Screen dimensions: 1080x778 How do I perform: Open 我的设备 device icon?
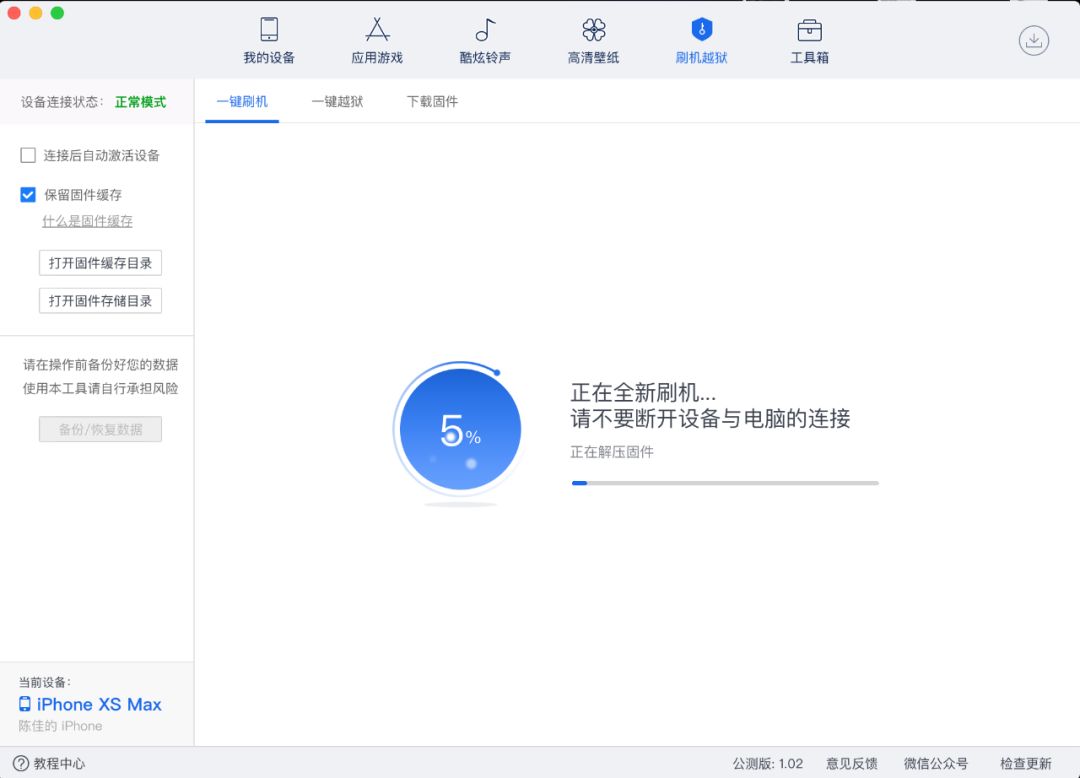click(x=269, y=30)
